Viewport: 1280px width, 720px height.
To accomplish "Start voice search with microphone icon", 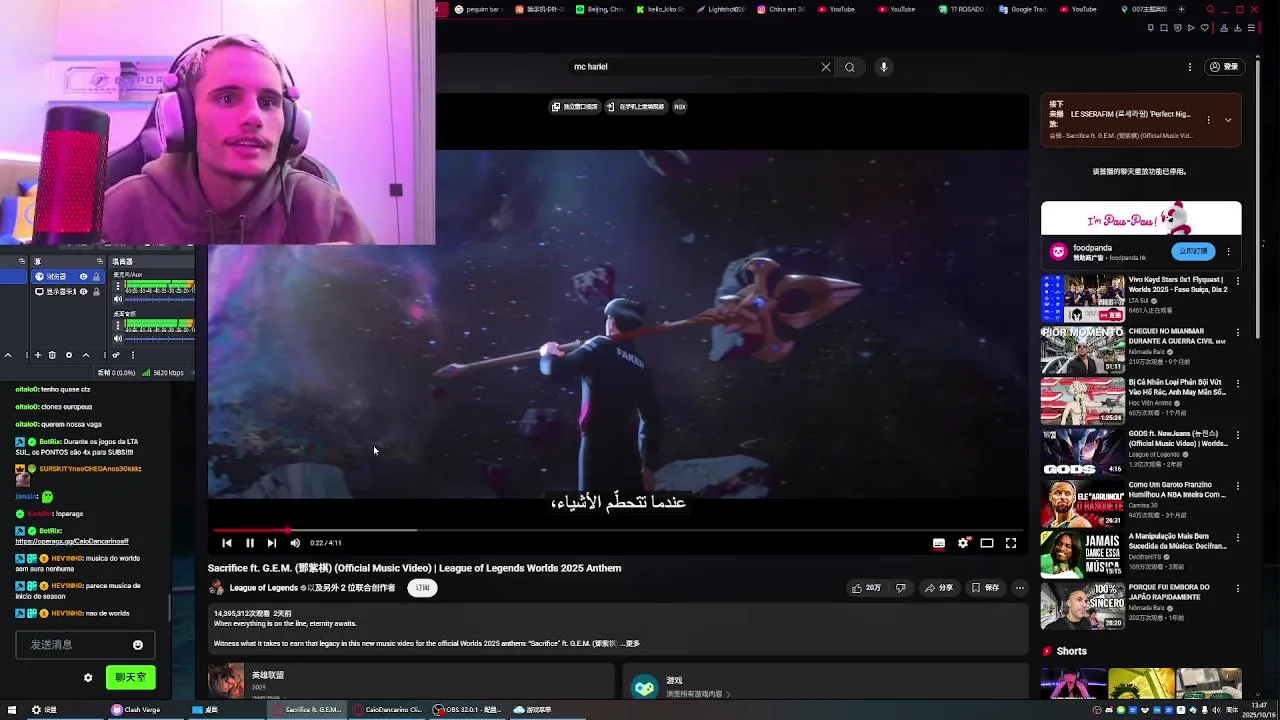I will (x=883, y=67).
